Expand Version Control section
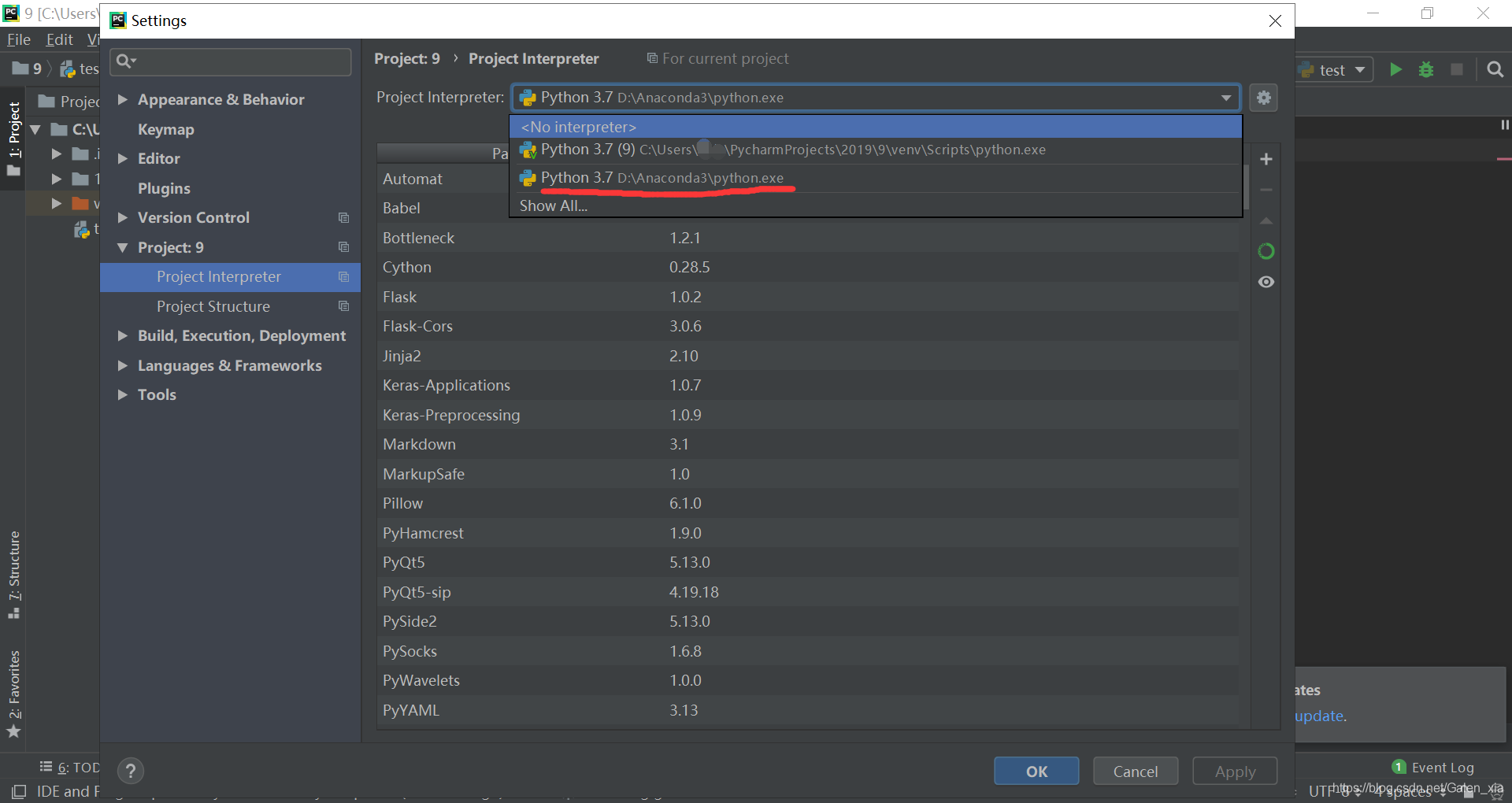The width and height of the screenshot is (1512, 803). pos(122,217)
